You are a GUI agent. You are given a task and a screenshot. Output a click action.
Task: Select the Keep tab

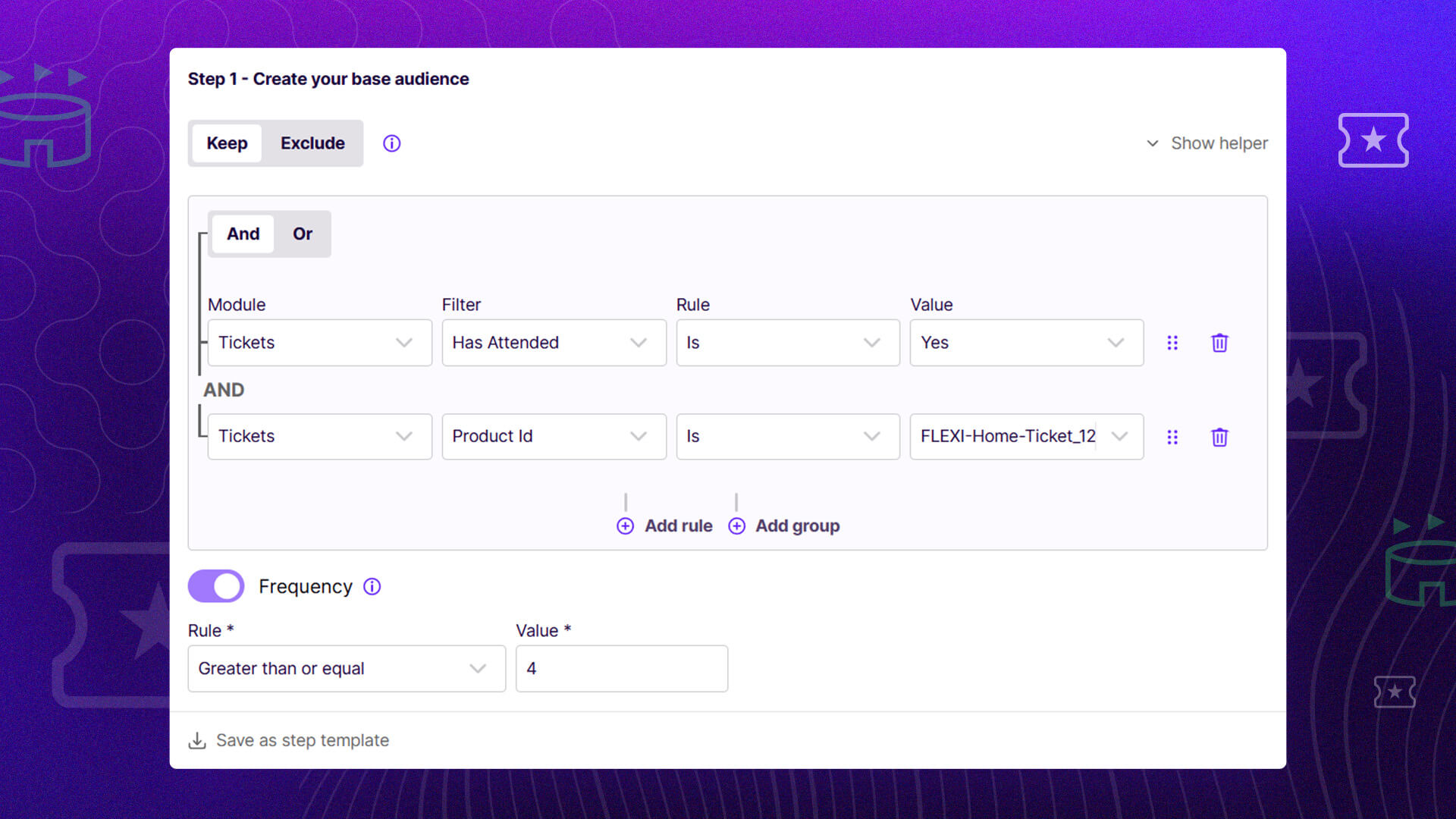click(x=227, y=143)
